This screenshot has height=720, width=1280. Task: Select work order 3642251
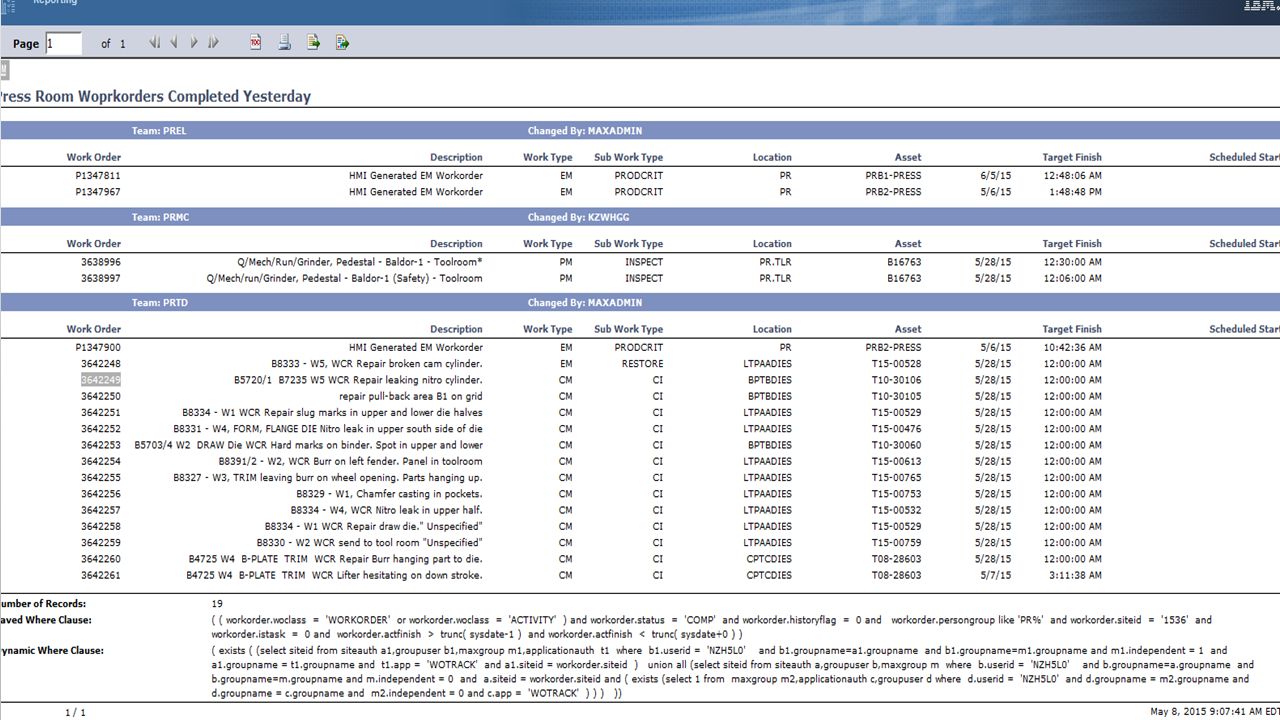click(x=101, y=412)
